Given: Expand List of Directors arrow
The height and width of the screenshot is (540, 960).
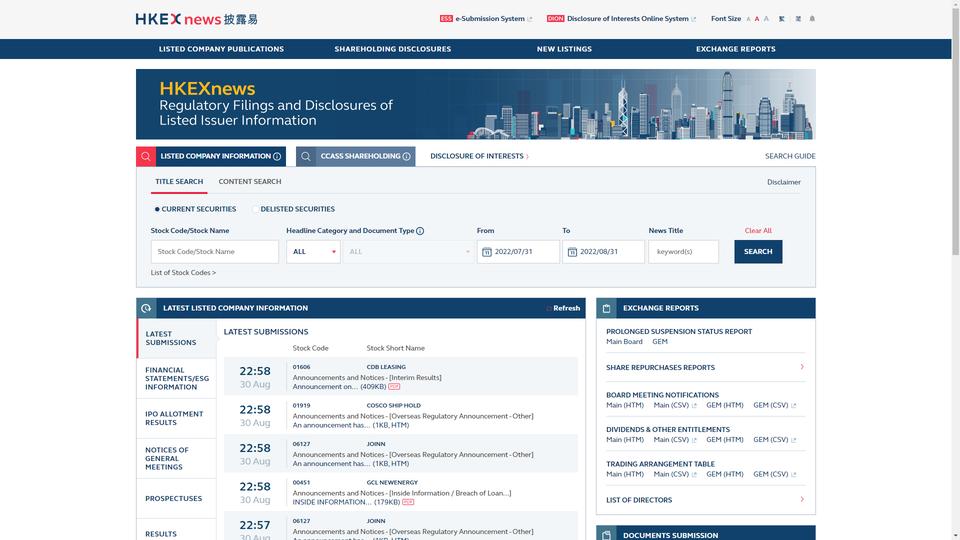Looking at the screenshot, I should pos(802,499).
